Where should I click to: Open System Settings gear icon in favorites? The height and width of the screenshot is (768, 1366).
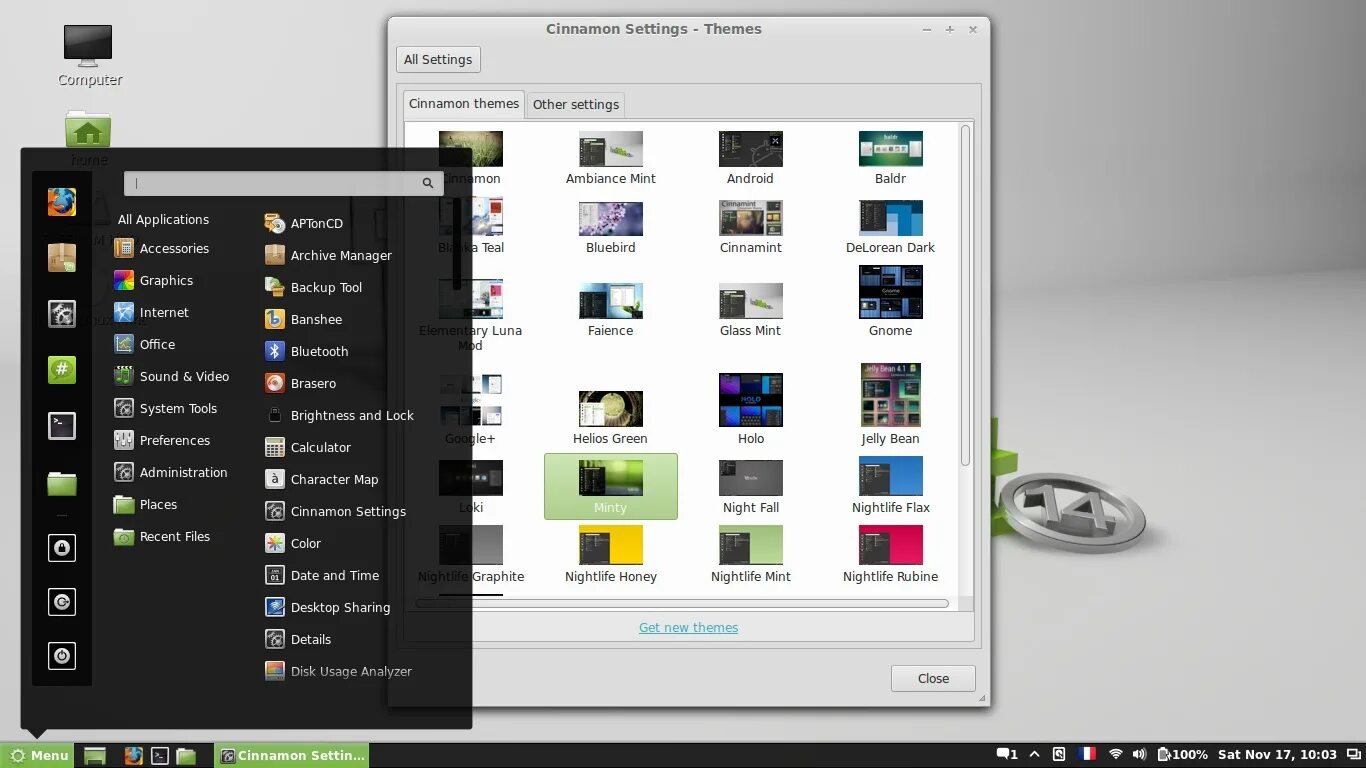coord(62,314)
